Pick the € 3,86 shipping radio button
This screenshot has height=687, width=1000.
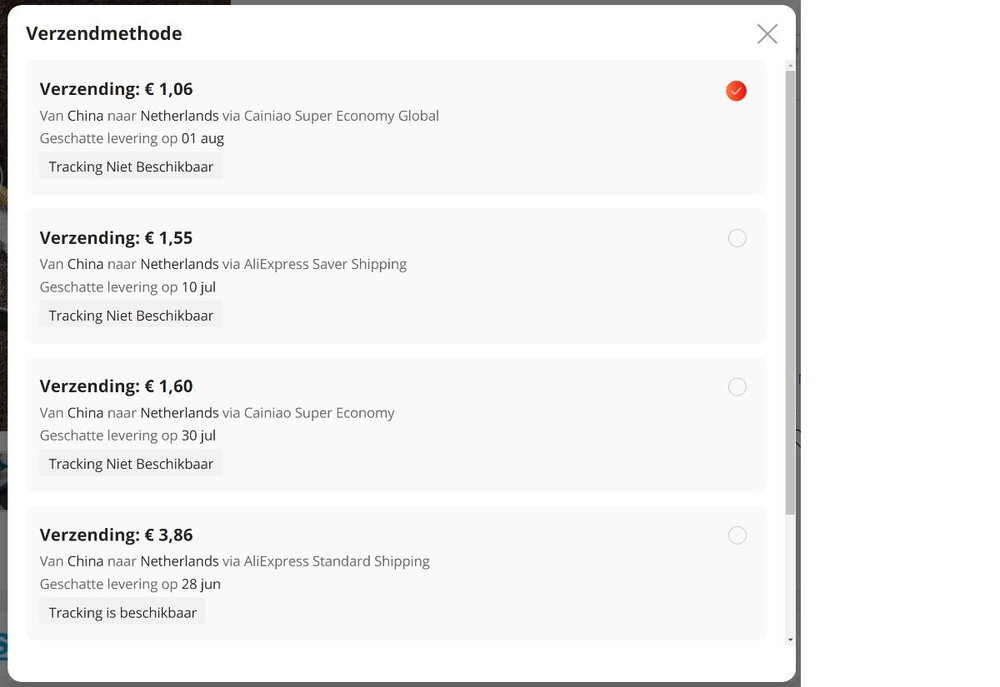click(737, 535)
